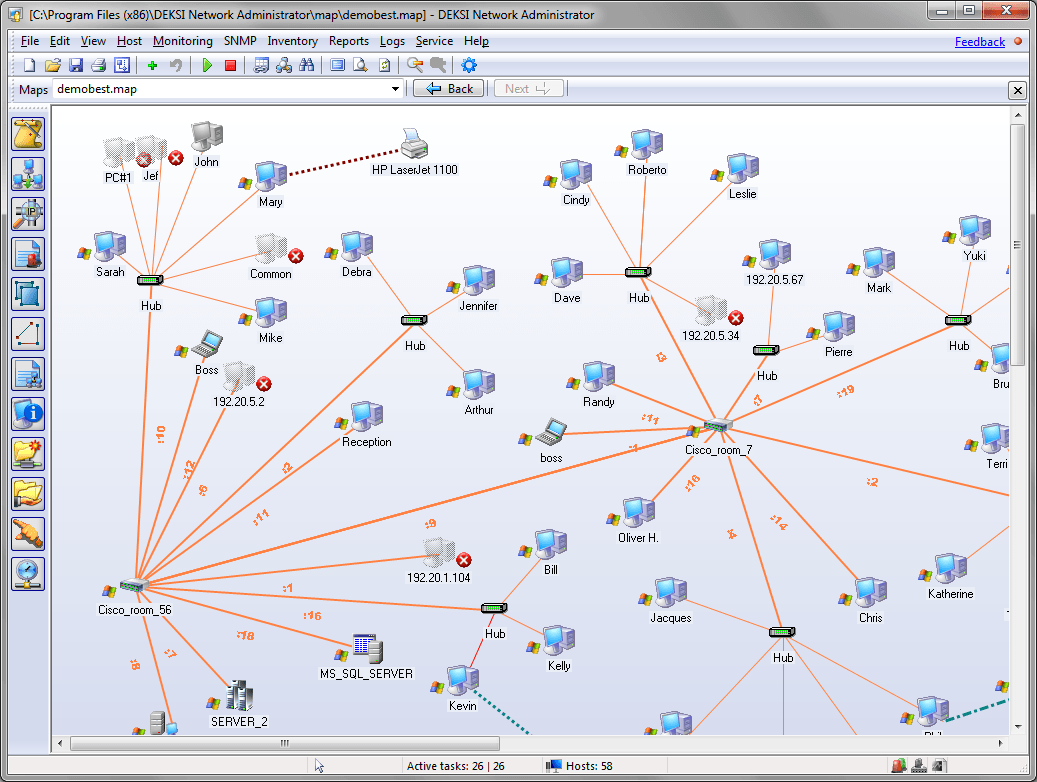The height and width of the screenshot is (782, 1037).
Task: Open the Inventory menu
Action: 292,41
